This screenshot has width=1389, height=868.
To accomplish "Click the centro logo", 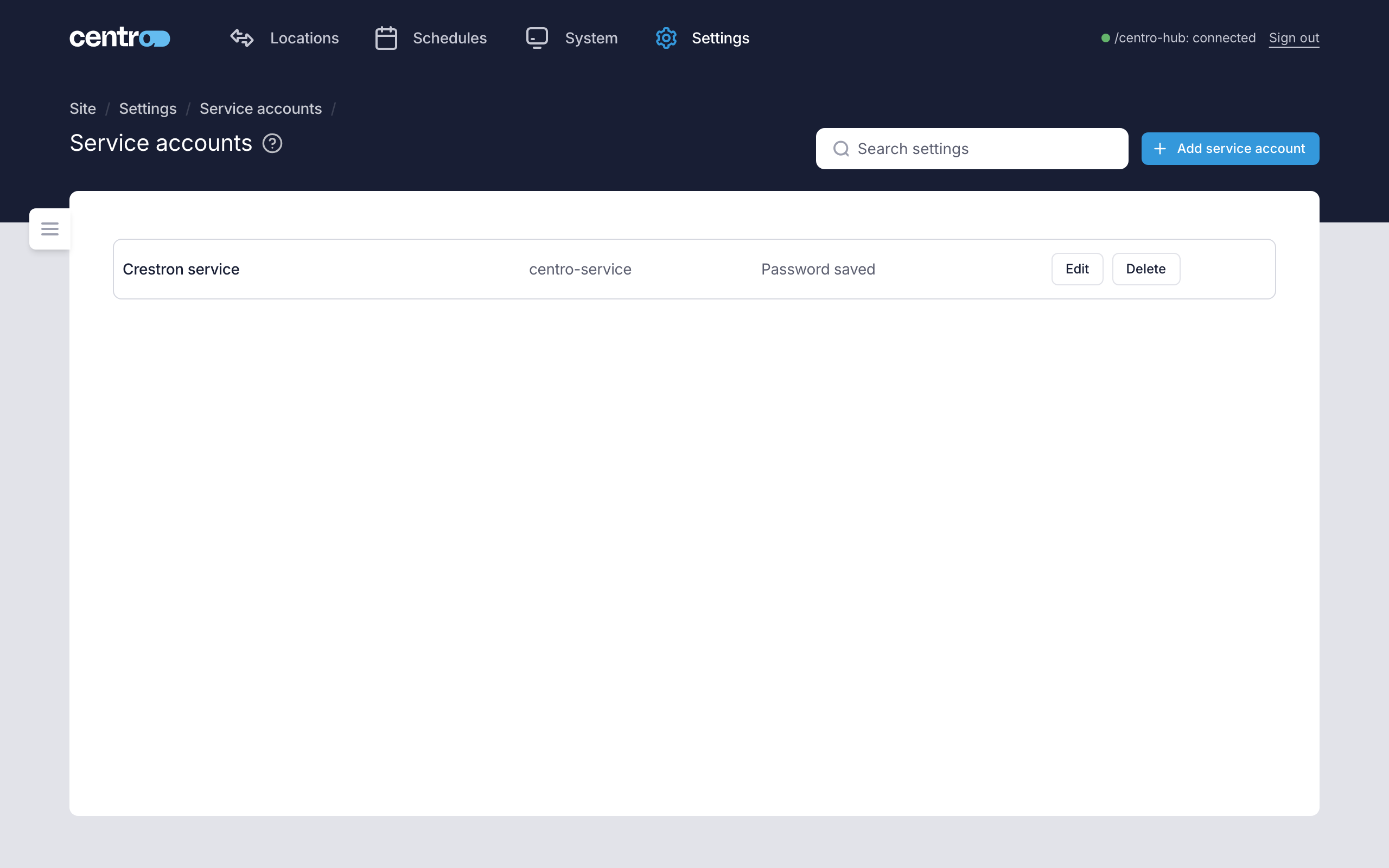I will point(120,38).
